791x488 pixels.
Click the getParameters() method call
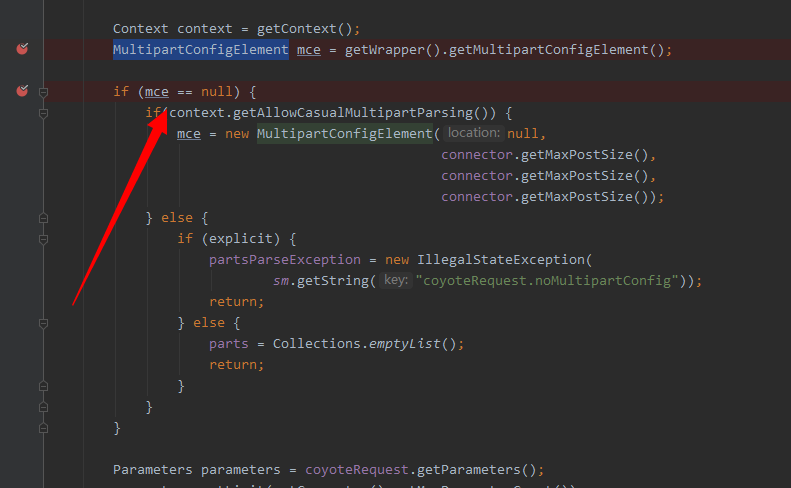click(x=476, y=470)
